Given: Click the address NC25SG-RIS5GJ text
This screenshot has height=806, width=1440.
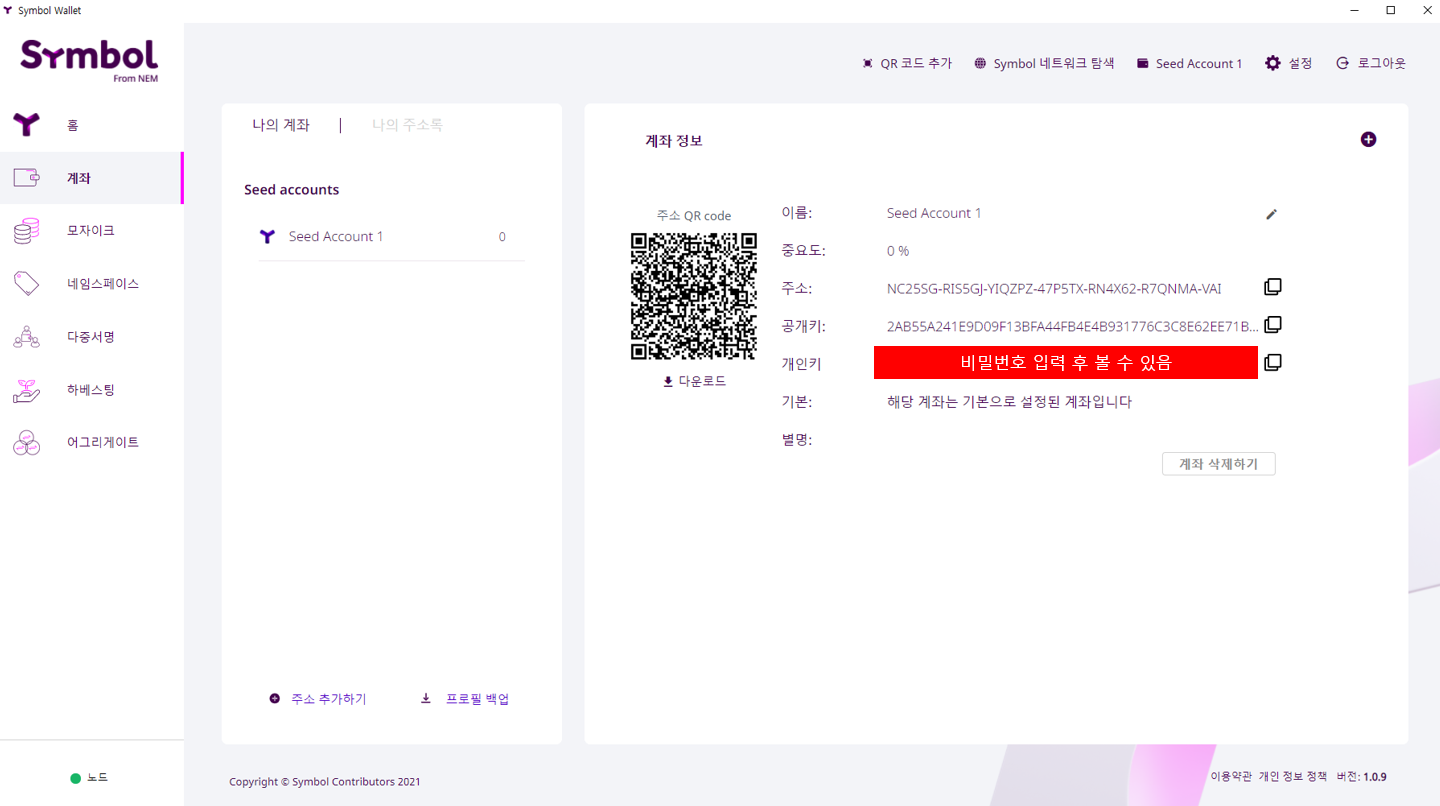Looking at the screenshot, I should pyautogui.click(x=1054, y=289).
